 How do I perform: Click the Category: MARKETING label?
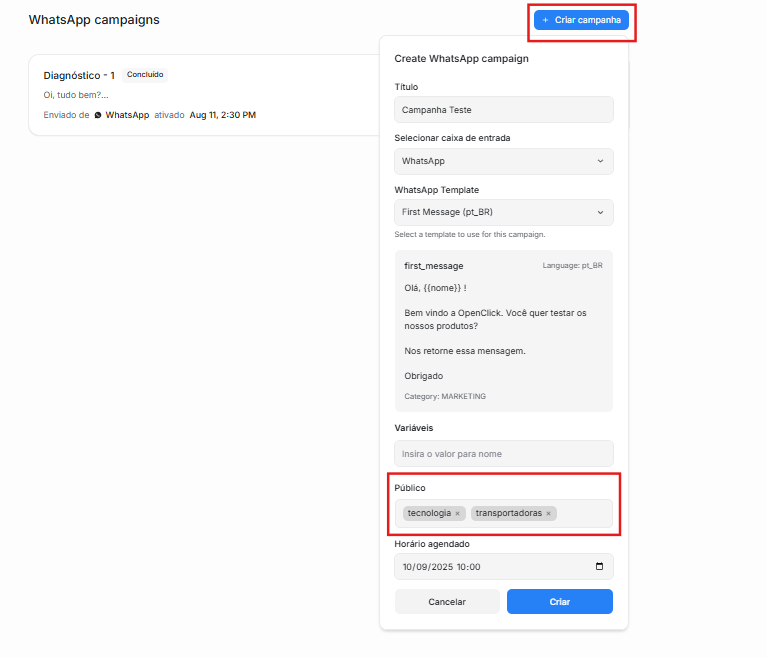[445, 396]
